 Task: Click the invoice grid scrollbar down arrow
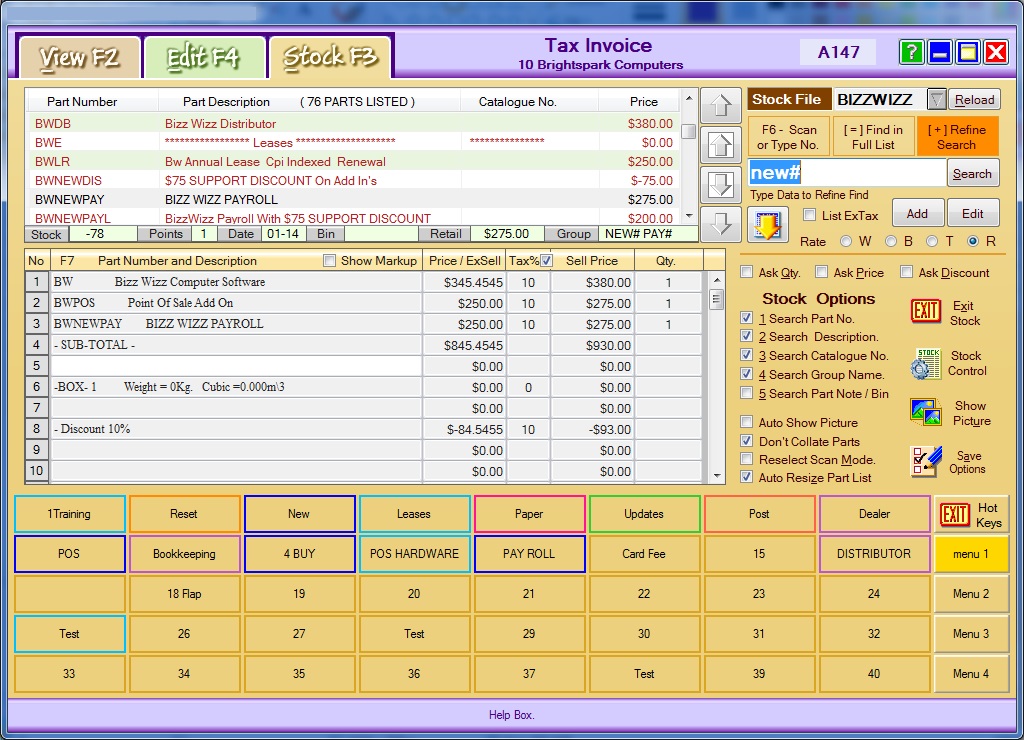[x=717, y=476]
